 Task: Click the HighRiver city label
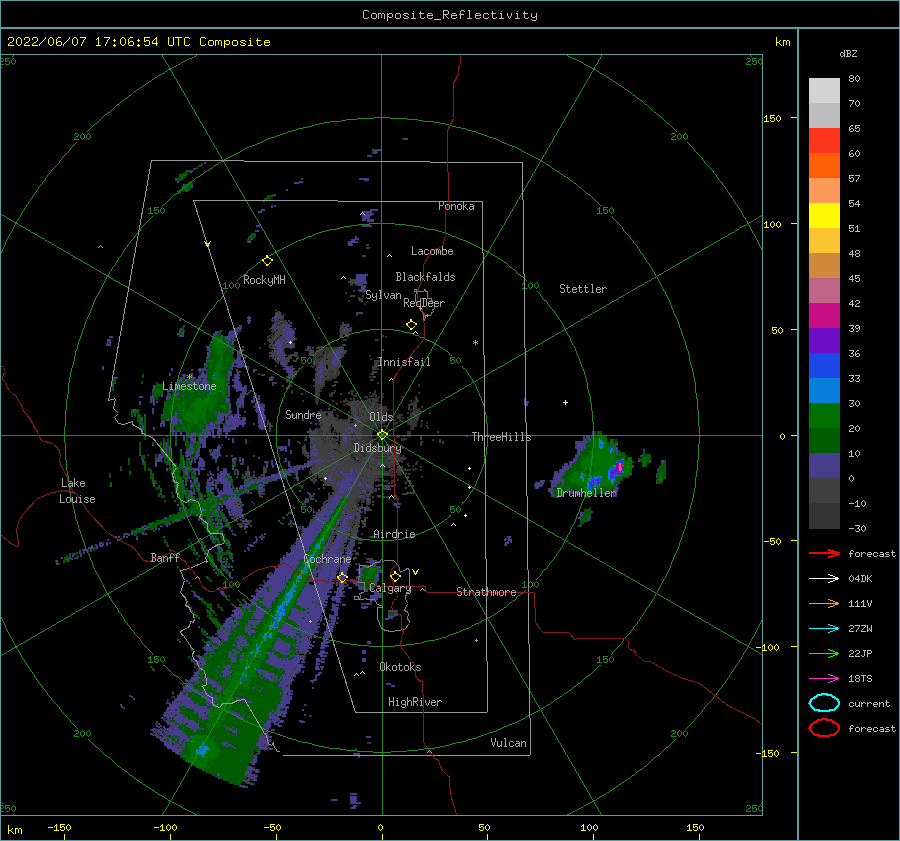pos(415,702)
